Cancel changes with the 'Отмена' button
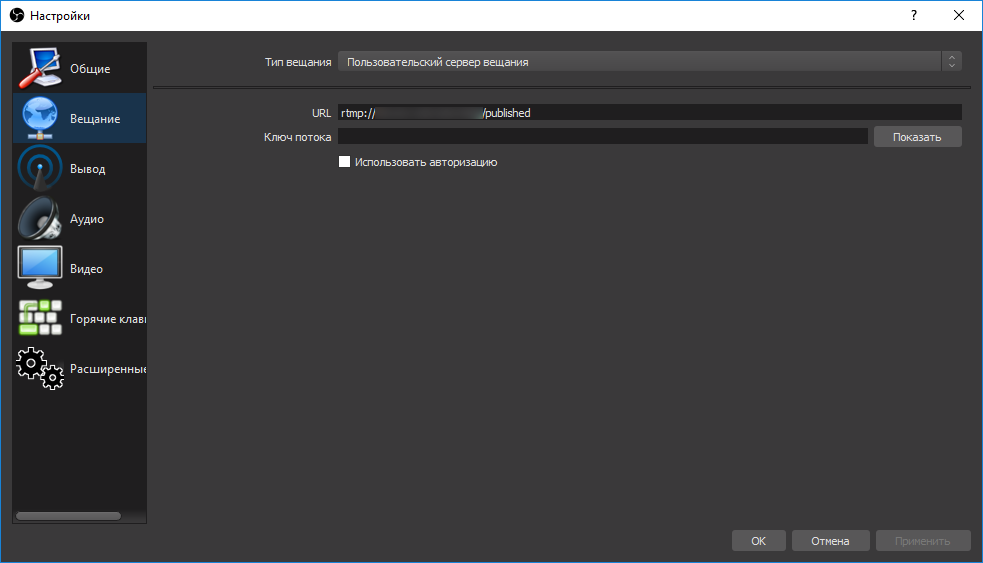 [x=830, y=541]
